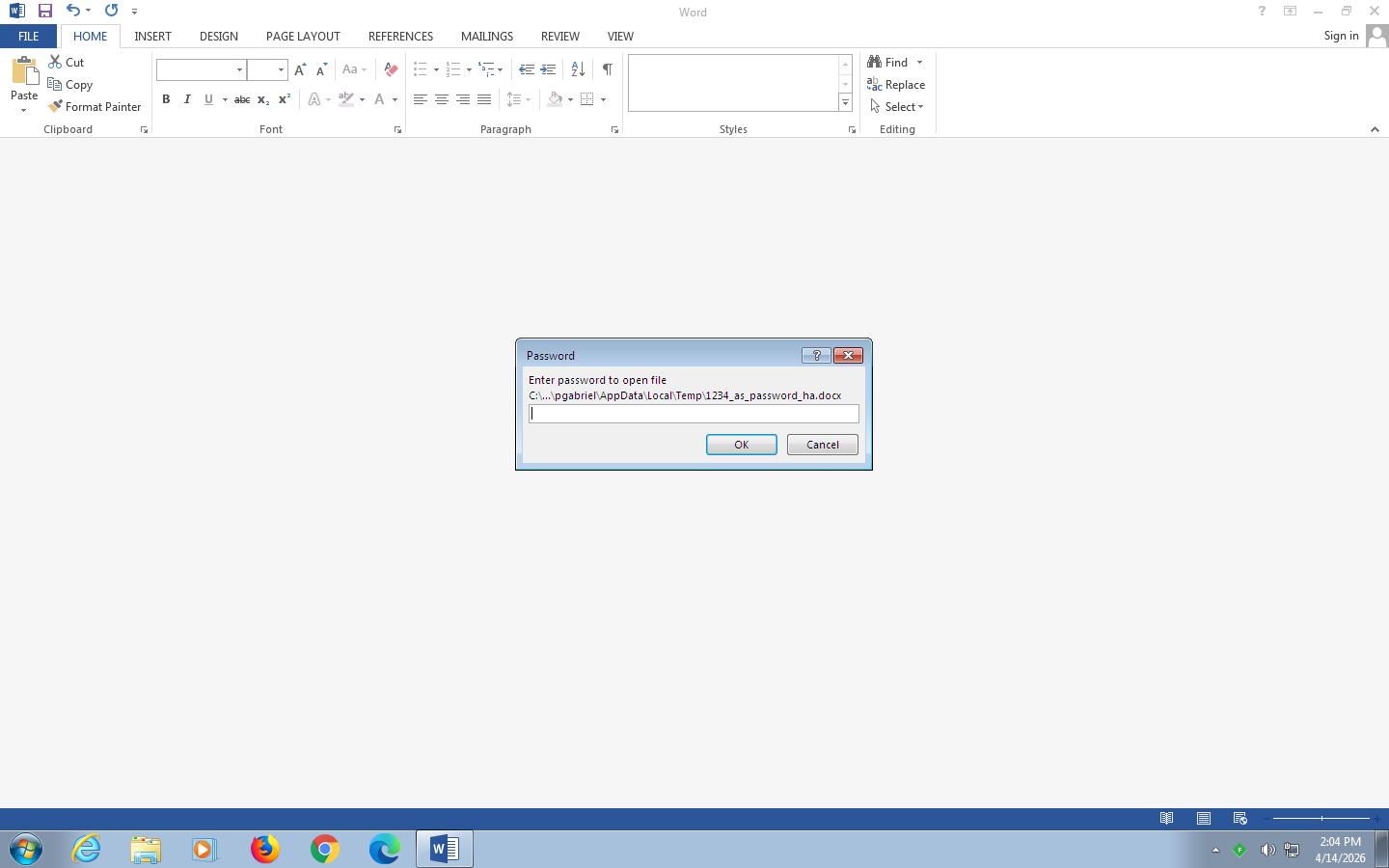Viewport: 1389px width, 868px height.
Task: Show paragraph marks with pilcrow icon
Action: coord(607,69)
